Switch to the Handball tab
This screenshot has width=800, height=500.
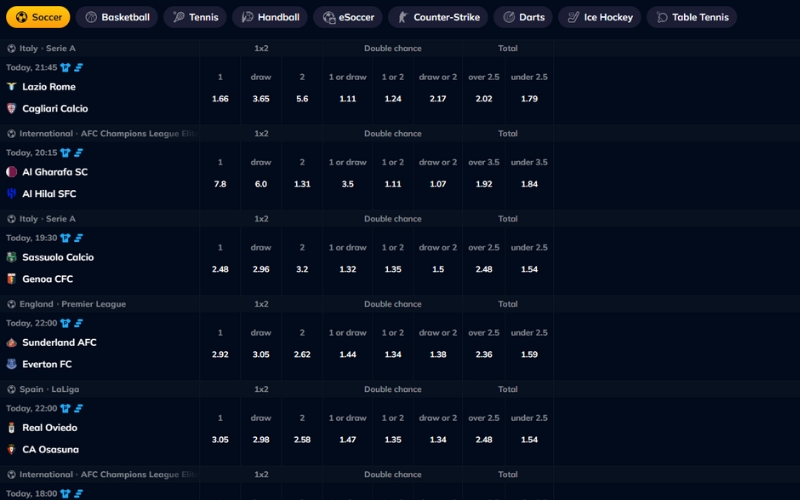click(x=270, y=17)
